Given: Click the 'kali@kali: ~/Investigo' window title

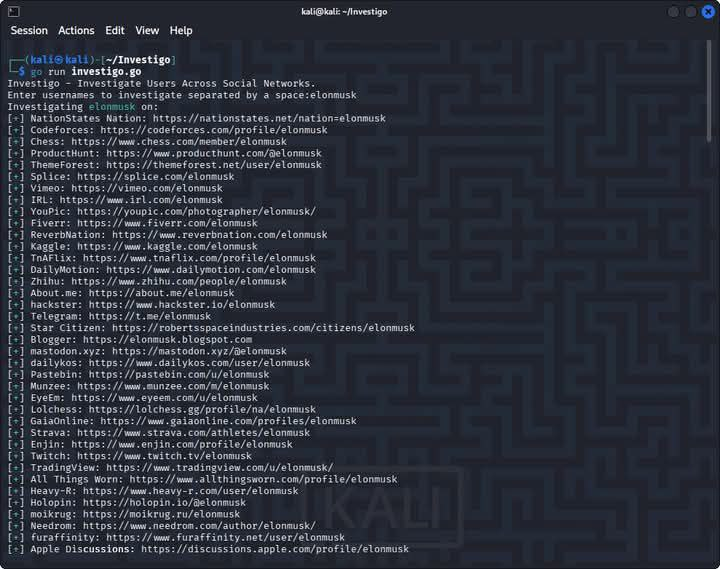Looking at the screenshot, I should click(344, 11).
